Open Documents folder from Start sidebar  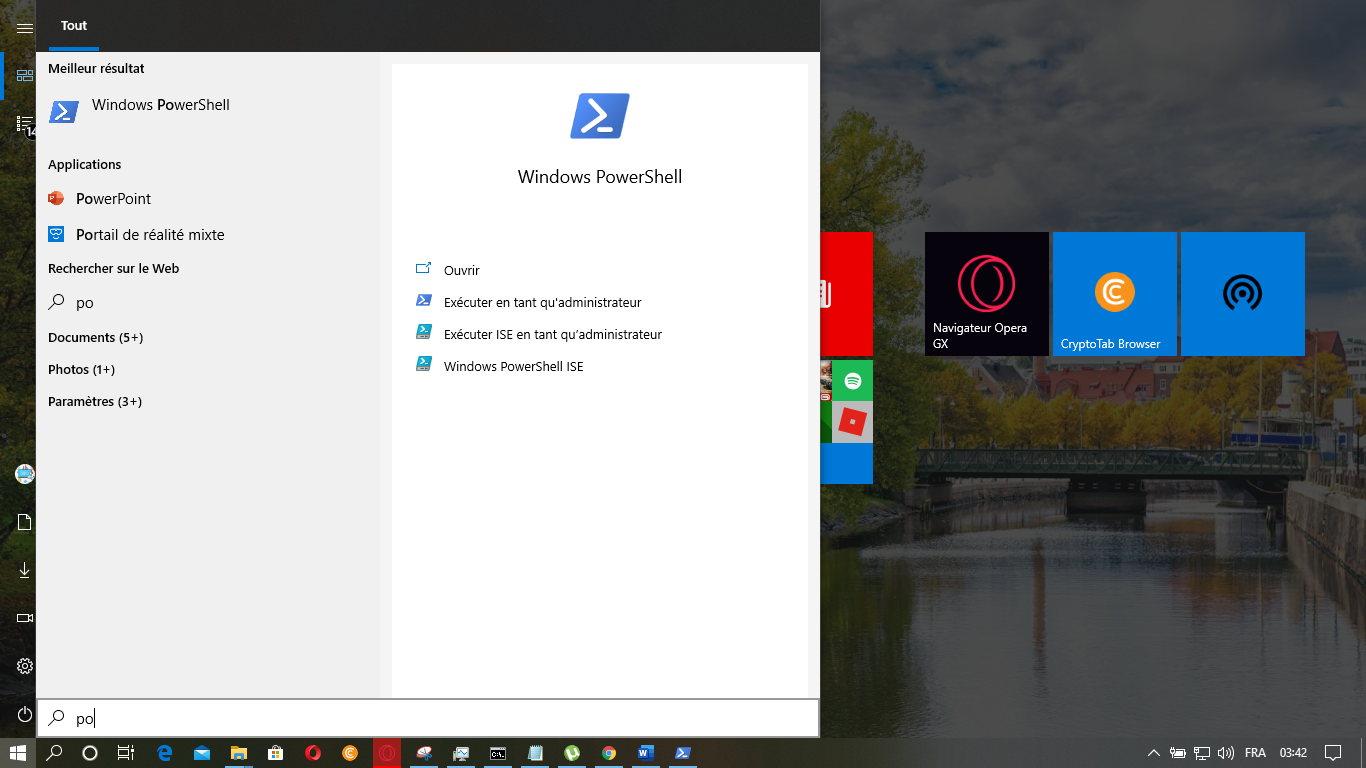(x=25, y=522)
